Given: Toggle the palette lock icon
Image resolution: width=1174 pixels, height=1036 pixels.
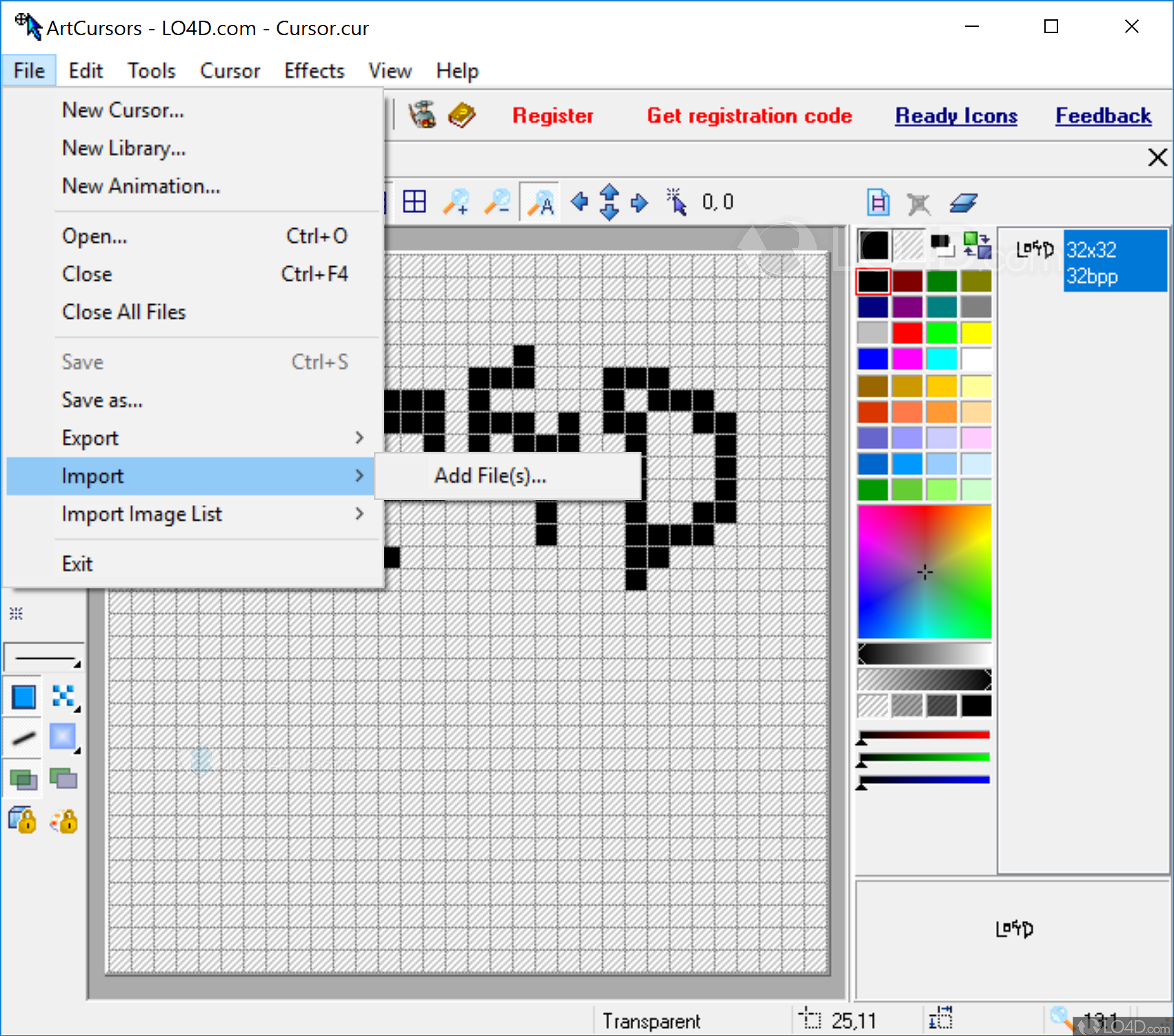Looking at the screenshot, I should [64, 819].
